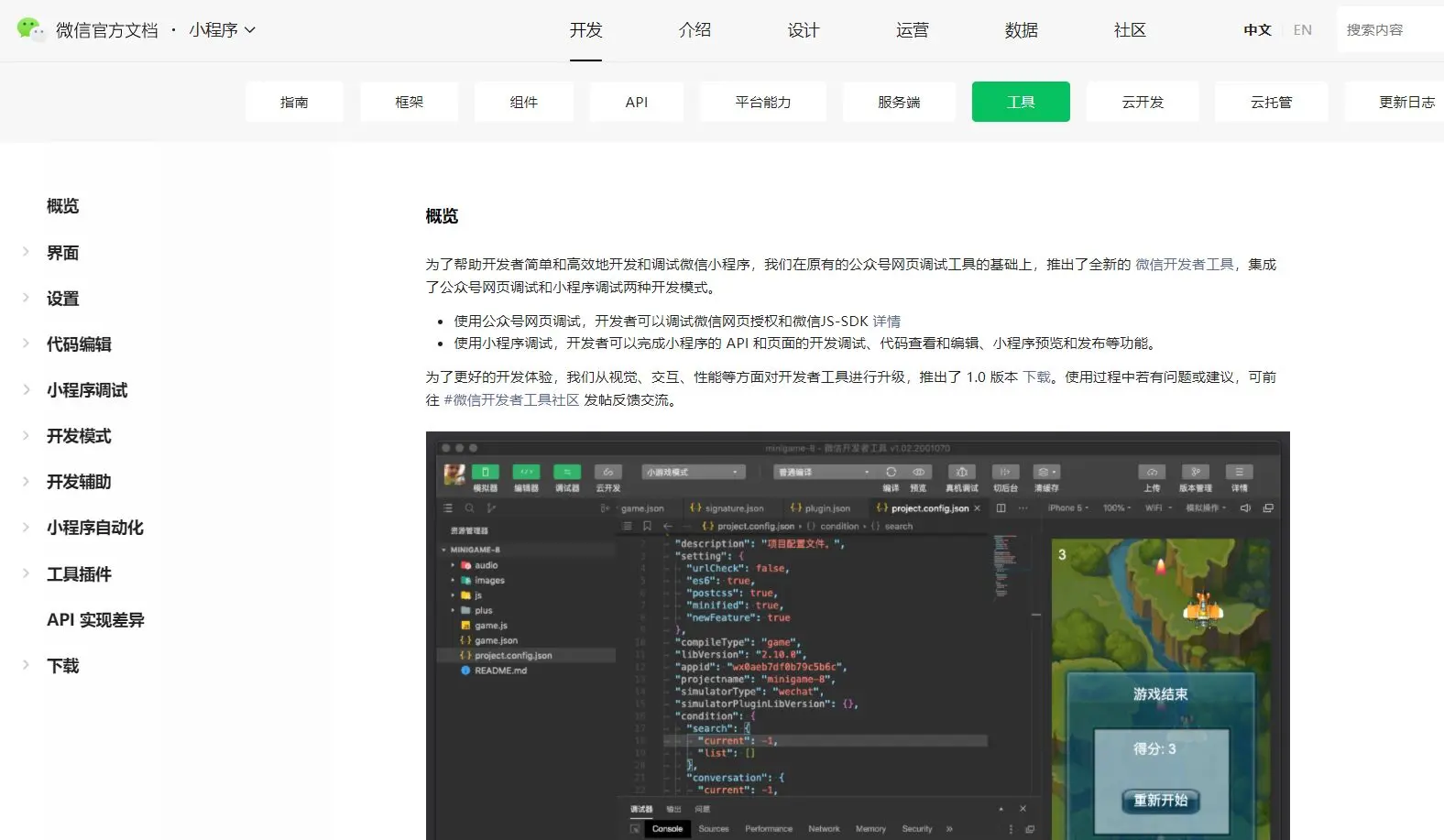This screenshot has width=1444, height=840.
Task: Open the 小程序 product dropdown
Action: click(x=222, y=30)
